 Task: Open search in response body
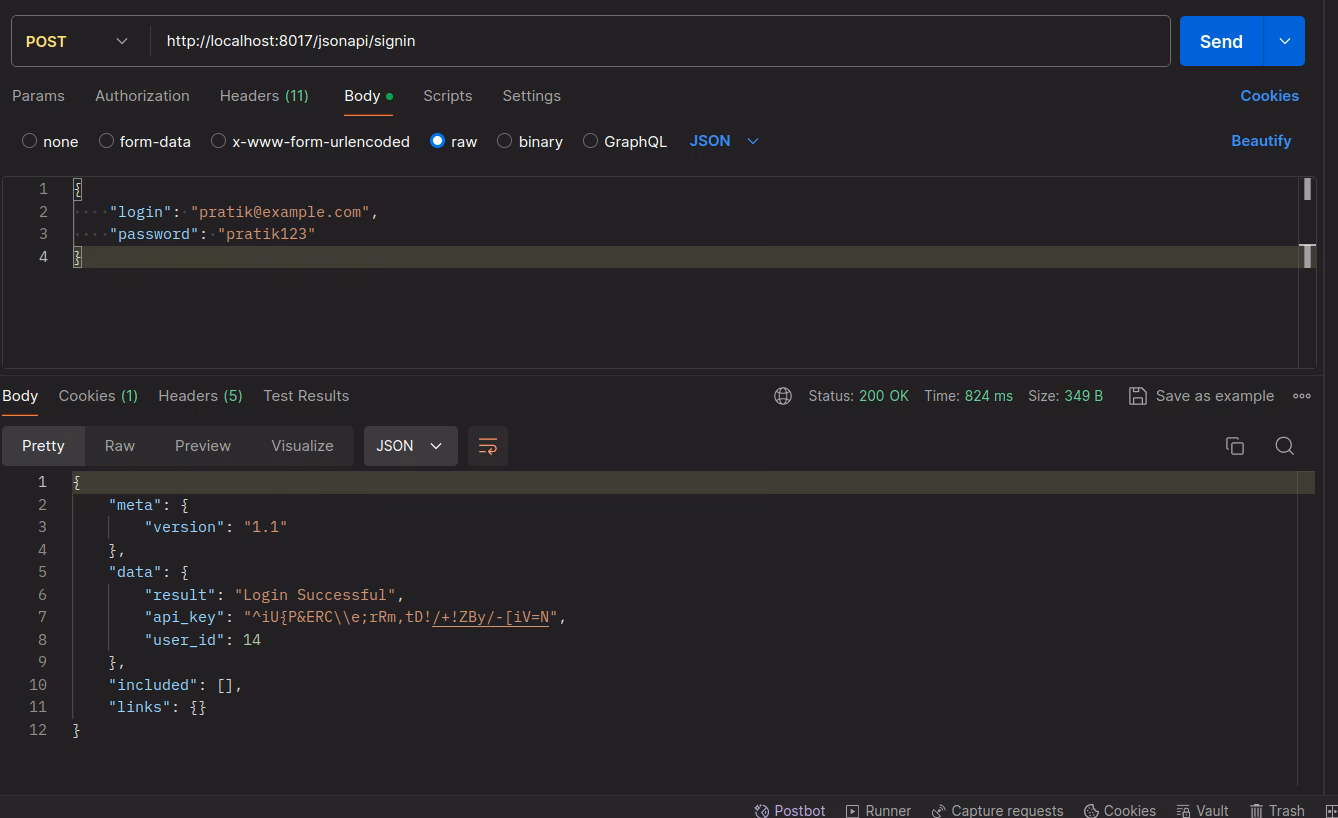(x=1285, y=446)
